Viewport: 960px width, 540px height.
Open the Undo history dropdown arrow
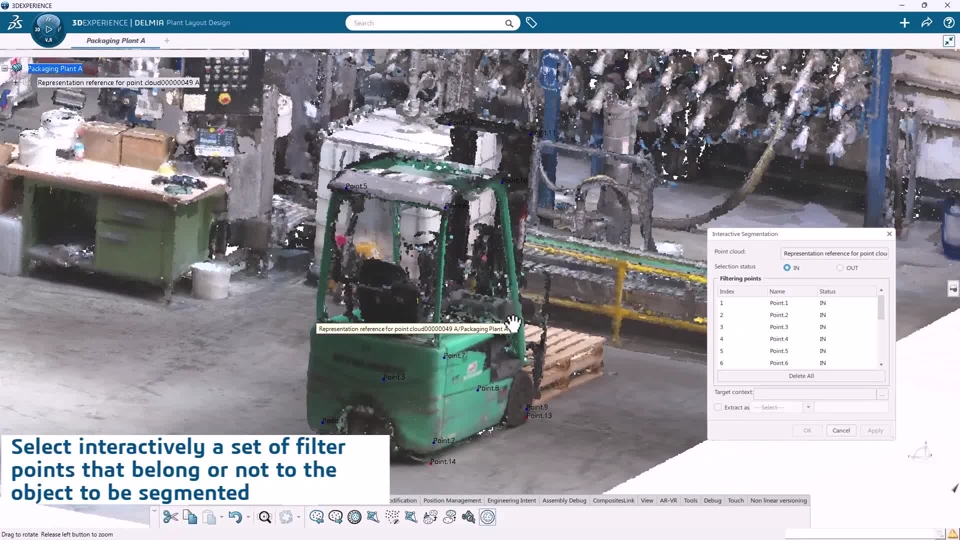click(248, 518)
